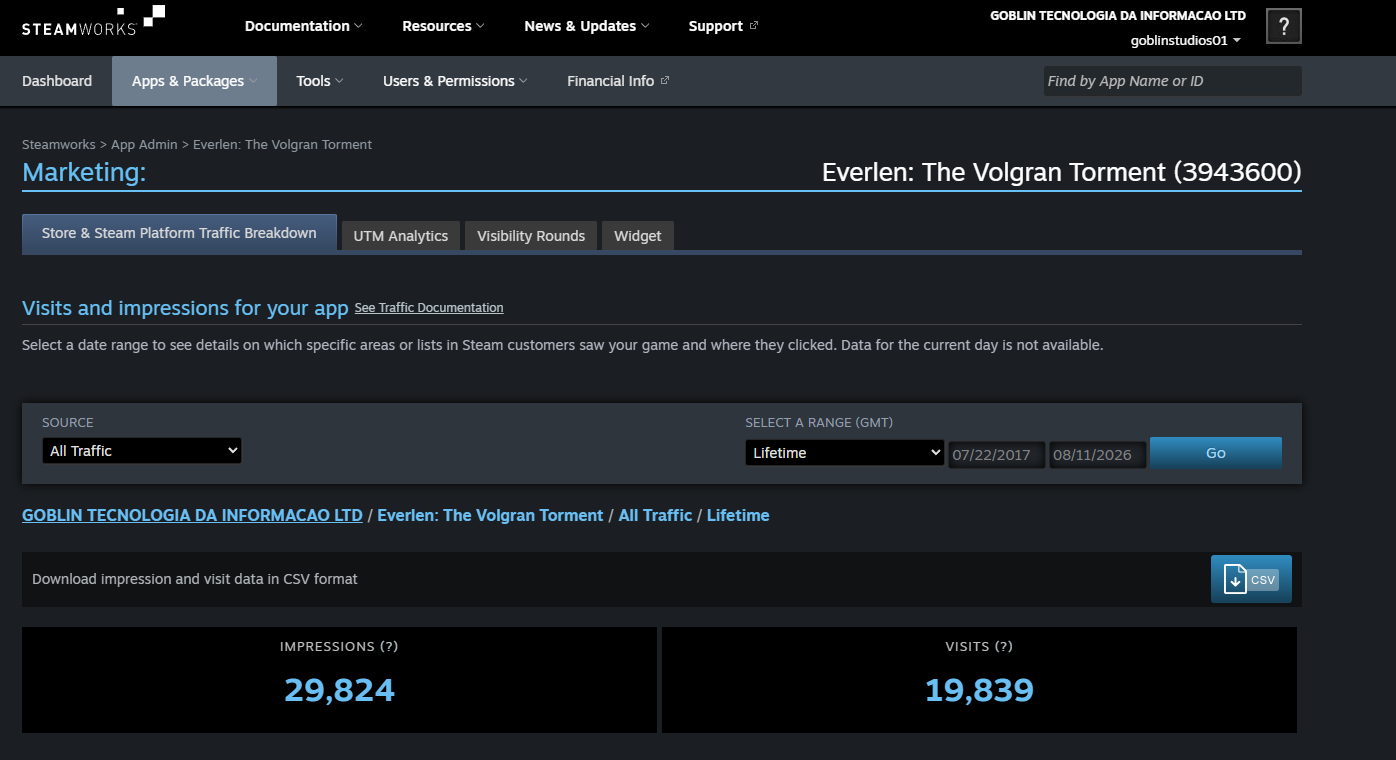
Task: Click the 29,824 impressions value
Action: click(x=339, y=690)
